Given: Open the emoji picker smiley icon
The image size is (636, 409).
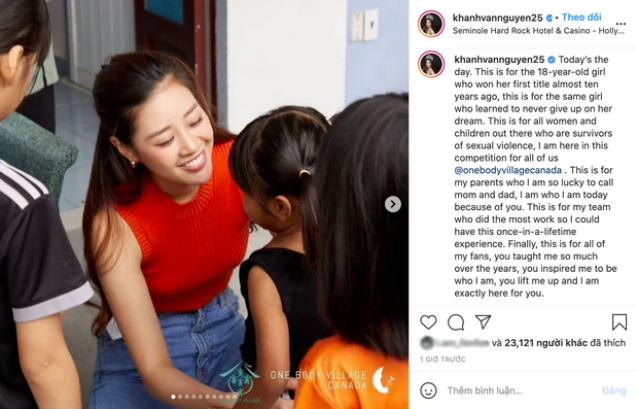Looking at the screenshot, I should click(428, 391).
